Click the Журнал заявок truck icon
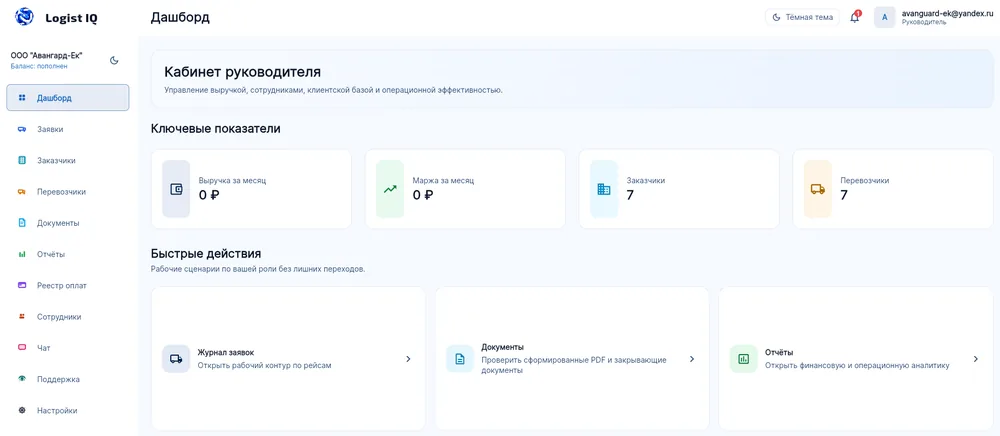 pyautogui.click(x=176, y=359)
